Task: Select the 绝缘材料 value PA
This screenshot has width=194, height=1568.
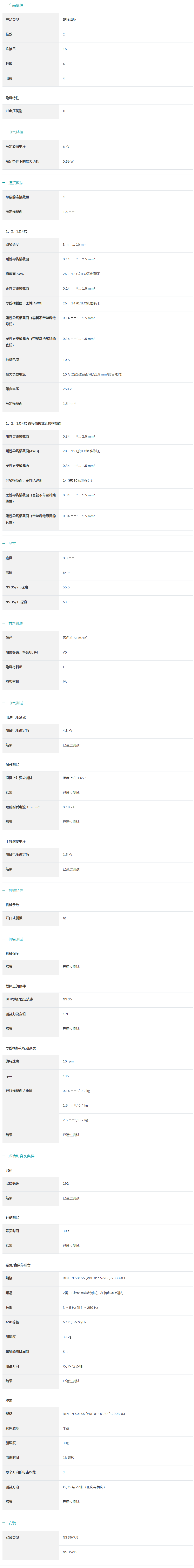Action: (x=65, y=682)
